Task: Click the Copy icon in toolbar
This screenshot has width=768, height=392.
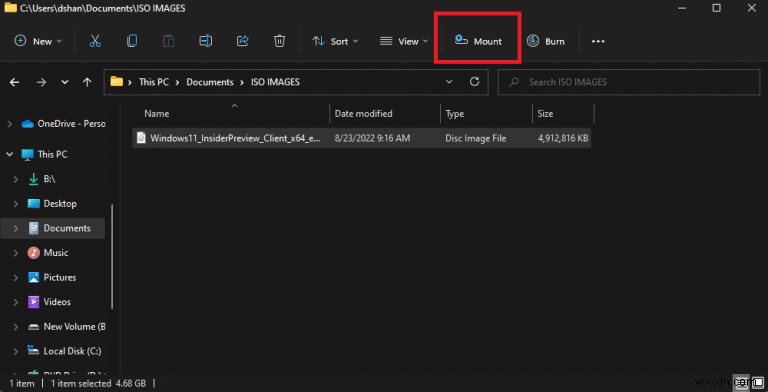Action: click(132, 41)
